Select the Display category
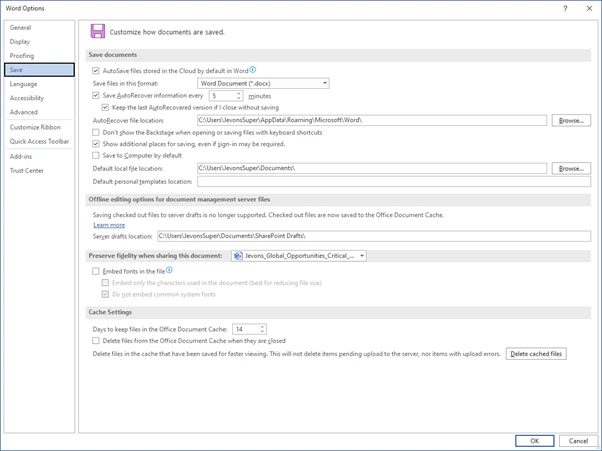This screenshot has height=451, width=602. (x=39, y=41)
